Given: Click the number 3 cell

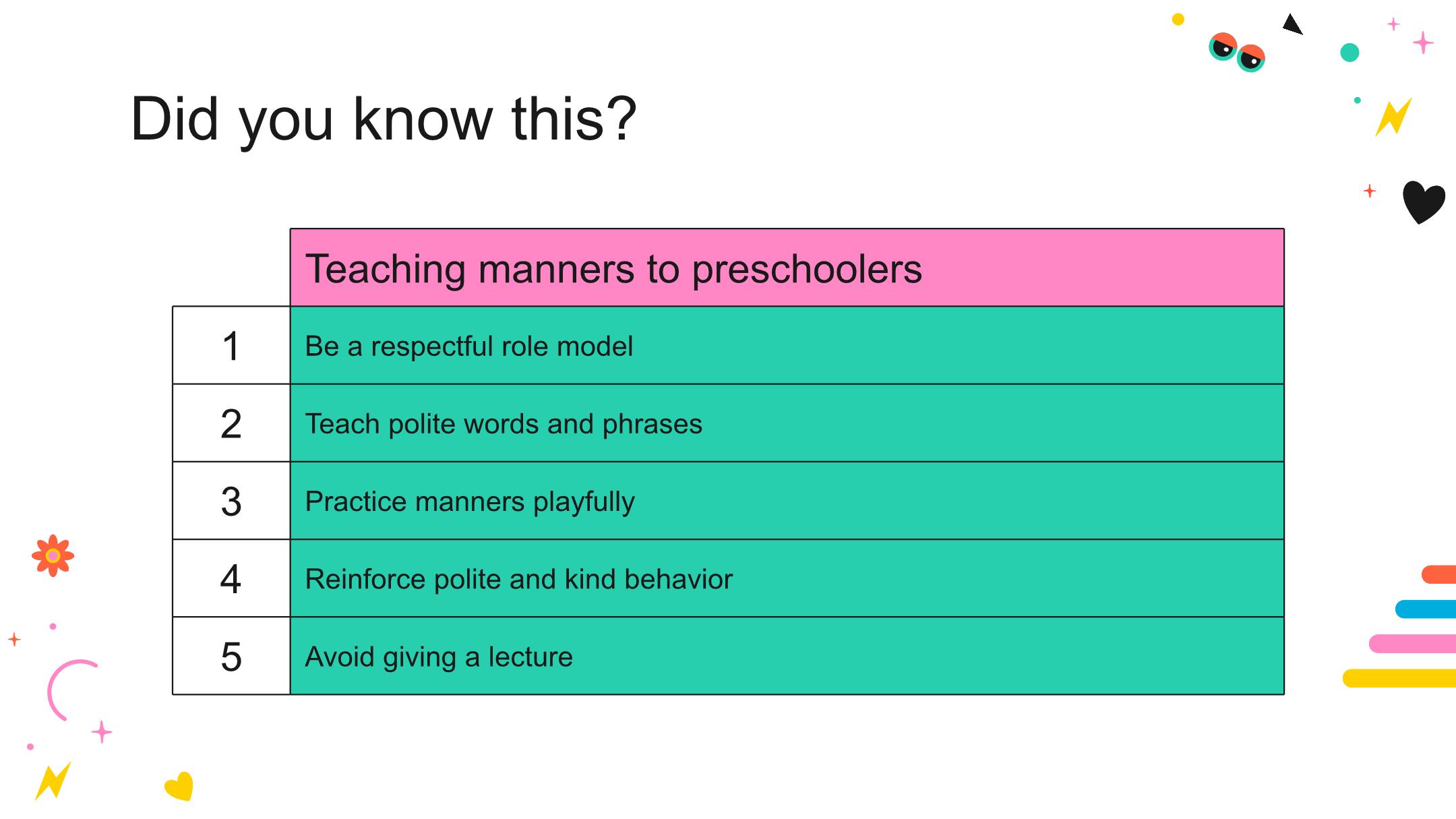Looking at the screenshot, I should pyautogui.click(x=231, y=501).
